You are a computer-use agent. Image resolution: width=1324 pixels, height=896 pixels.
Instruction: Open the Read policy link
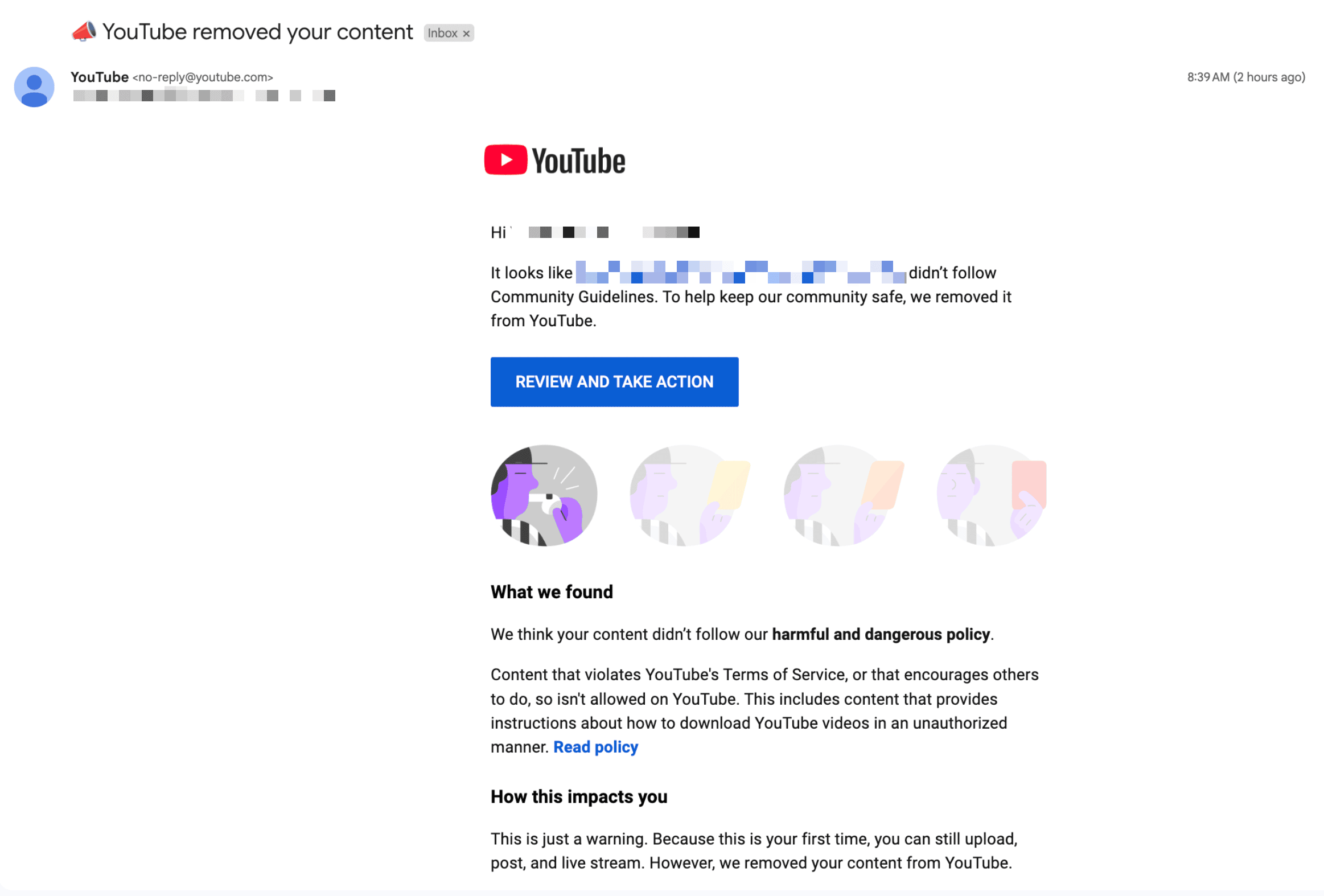(x=596, y=747)
